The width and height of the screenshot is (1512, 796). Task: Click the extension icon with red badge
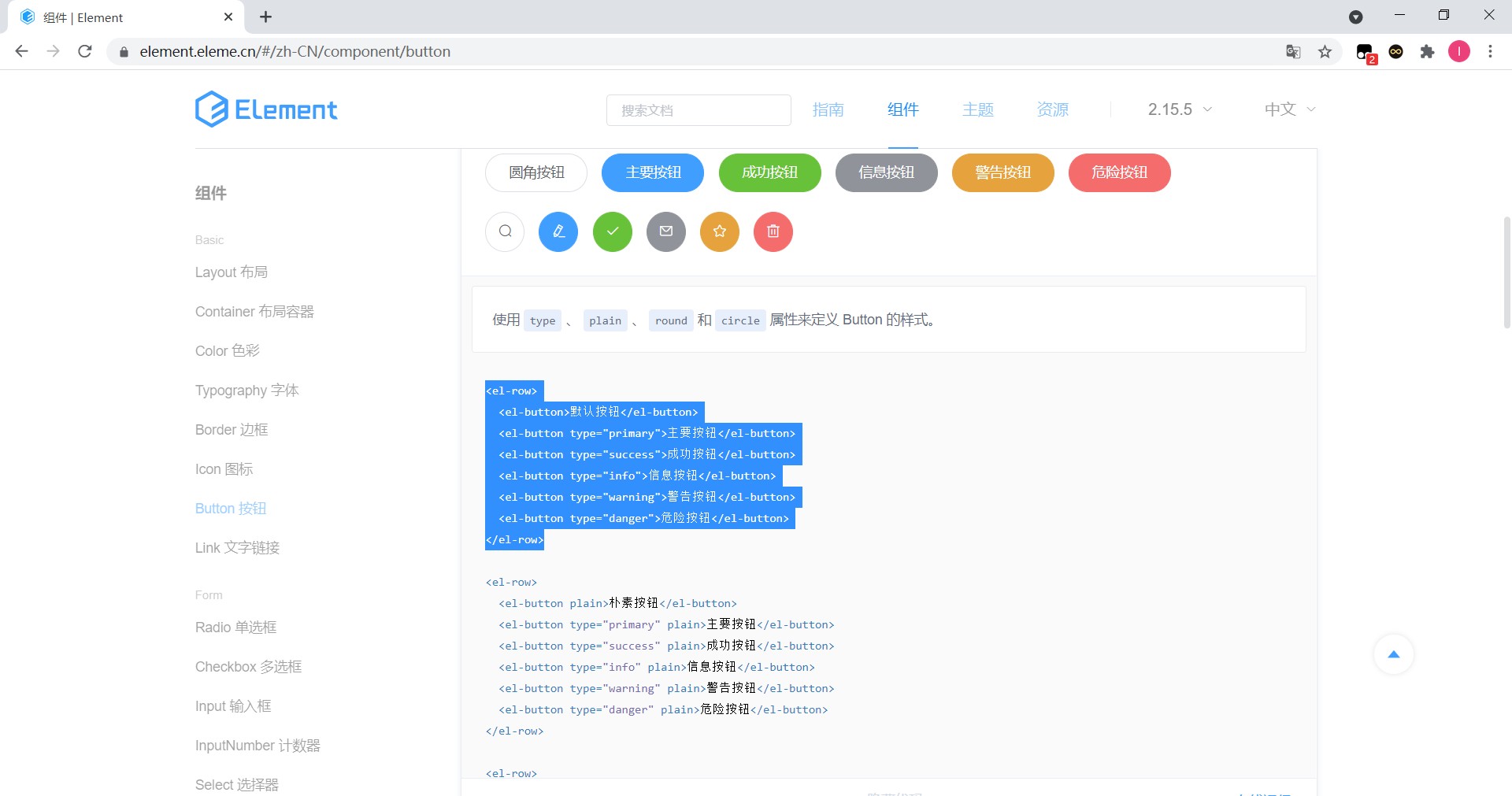click(x=1366, y=53)
